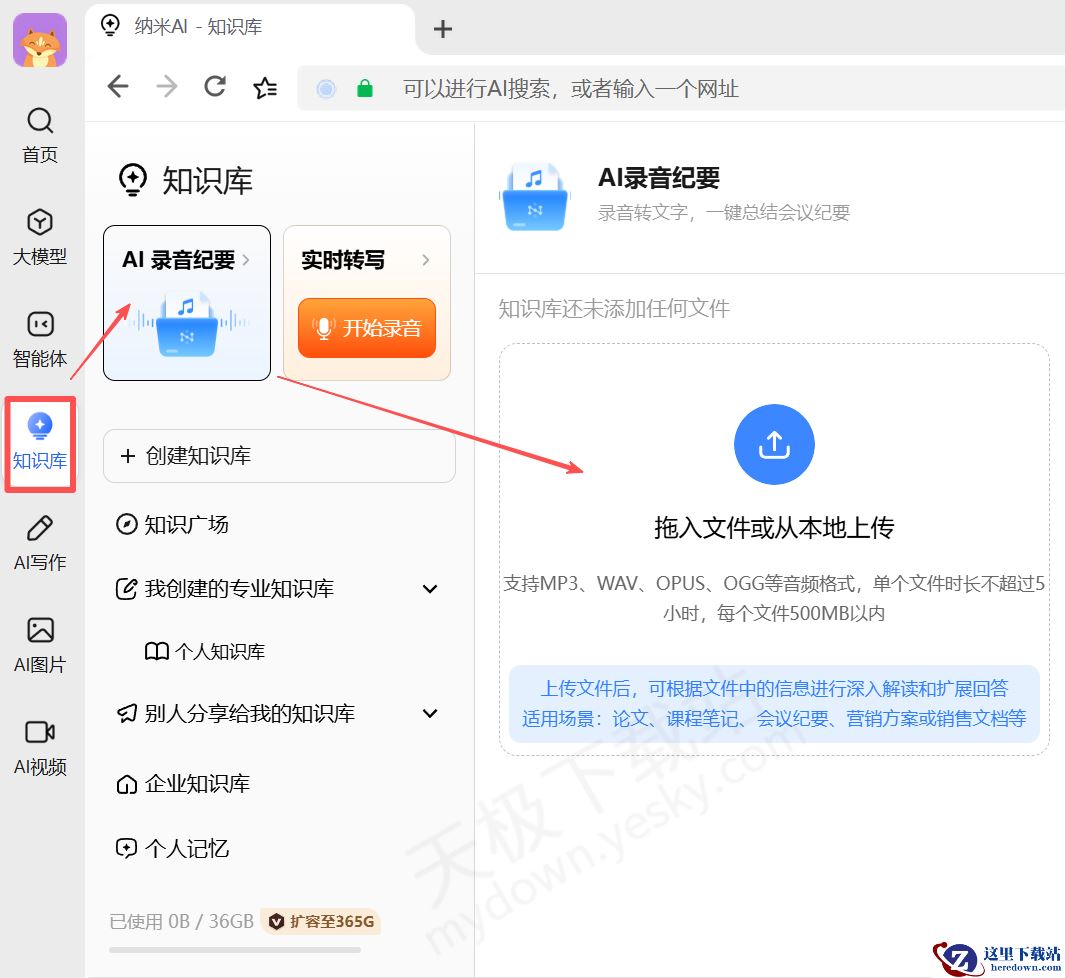Image resolution: width=1065 pixels, height=978 pixels.
Task: Open a new browser tab
Action: [442, 28]
